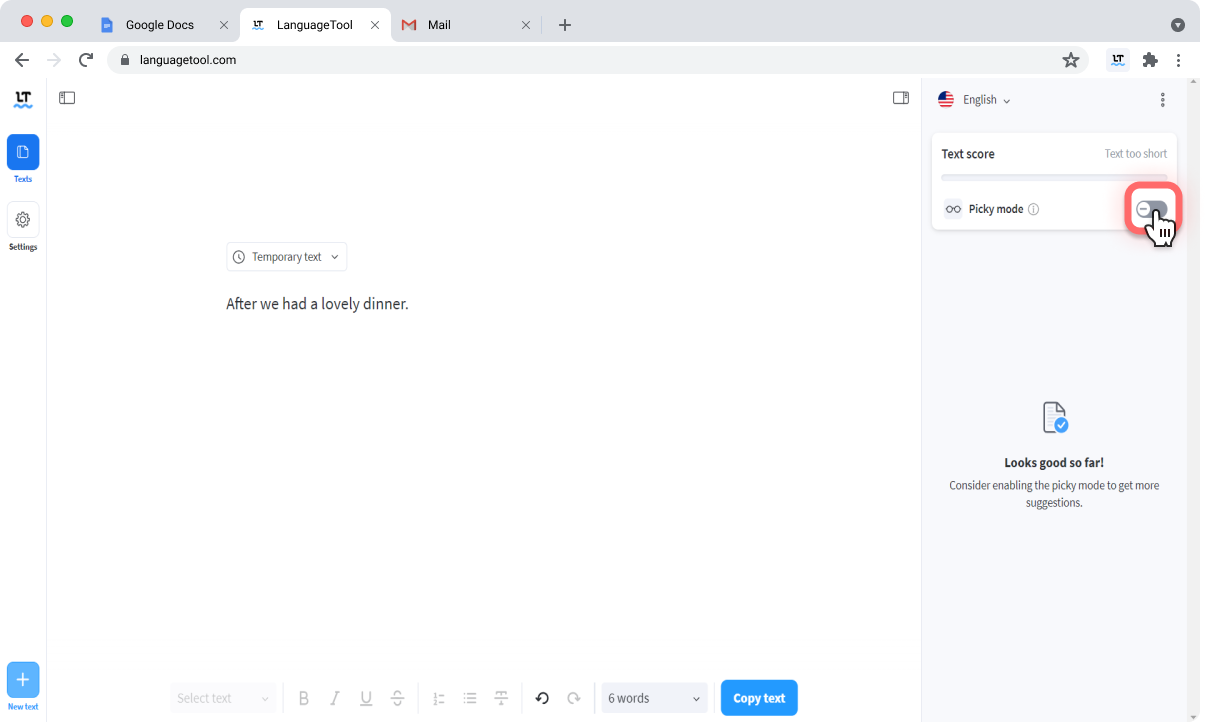Click the Text score bar

coord(1054,178)
